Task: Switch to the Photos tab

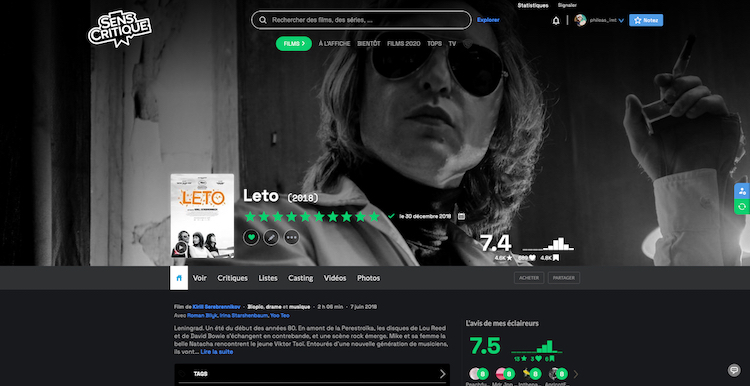Action: coord(368,278)
